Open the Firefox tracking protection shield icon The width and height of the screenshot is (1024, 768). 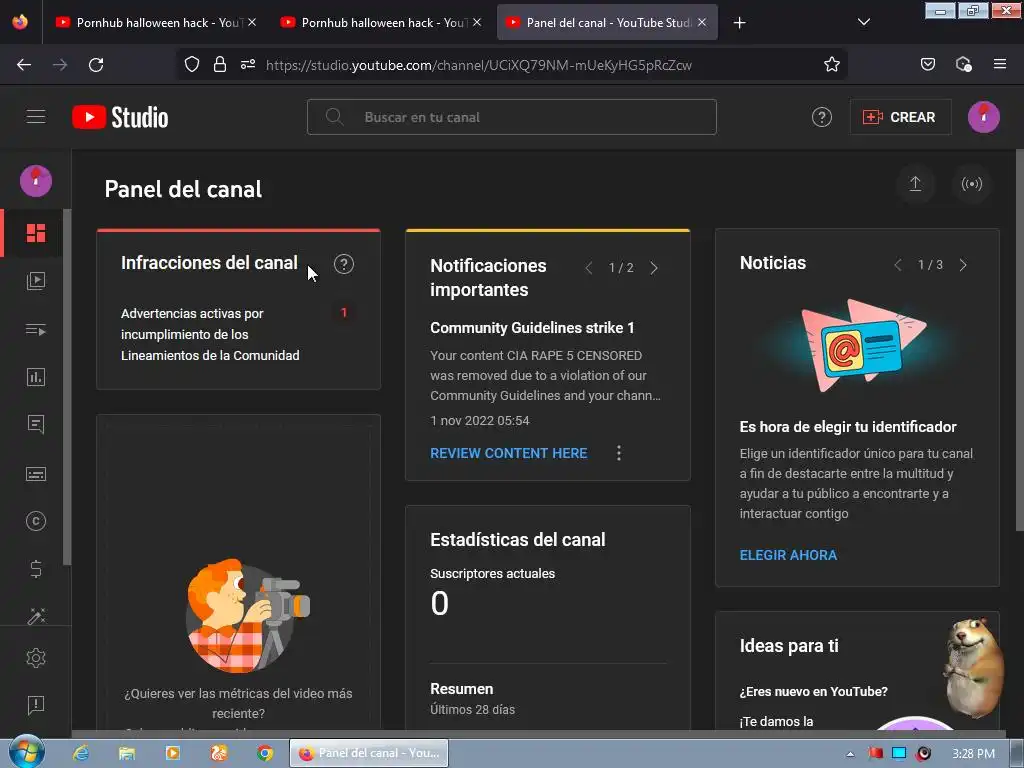[x=191, y=65]
